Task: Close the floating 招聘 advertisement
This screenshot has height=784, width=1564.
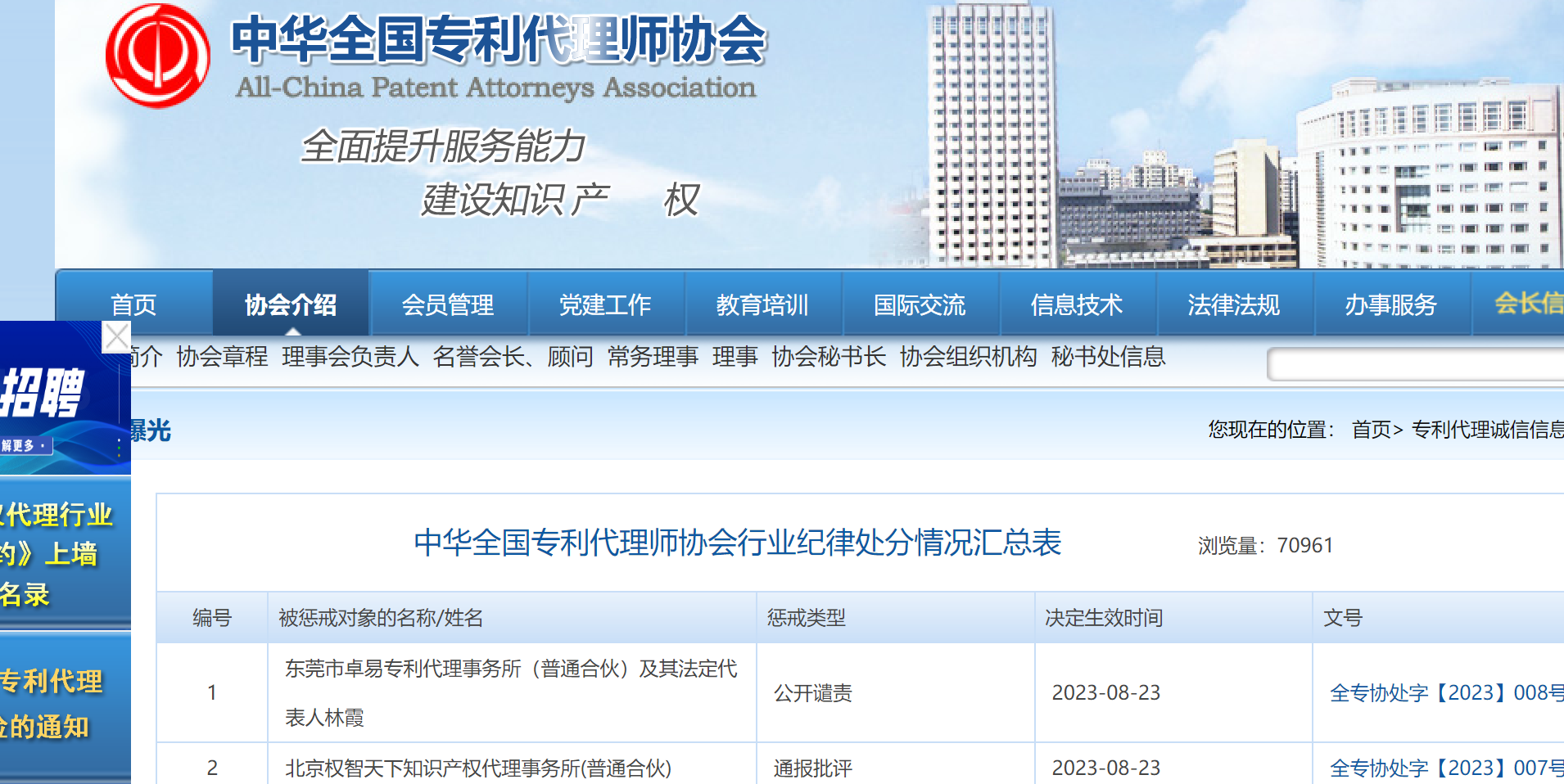Action: coord(116,336)
